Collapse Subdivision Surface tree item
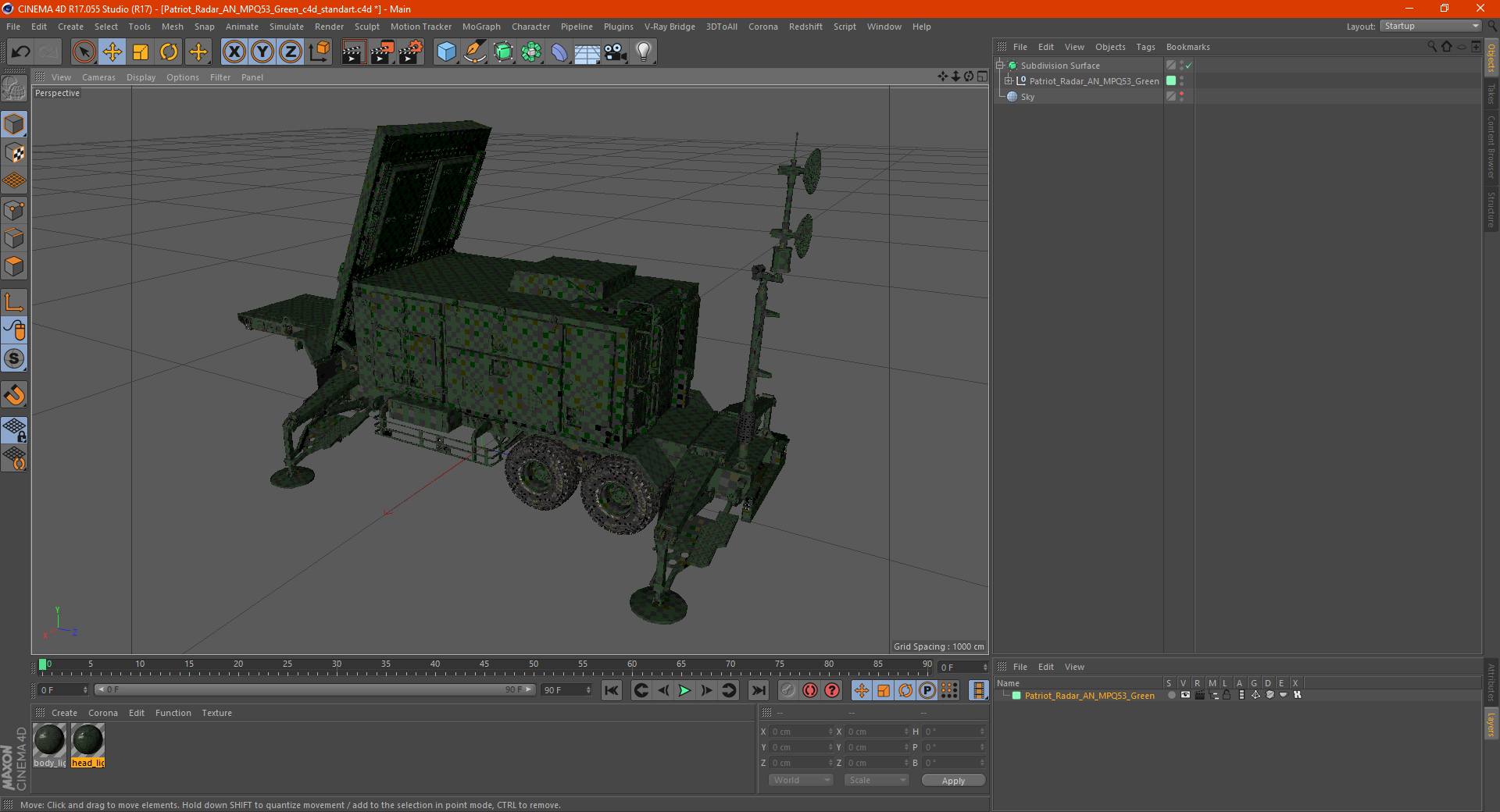Screen dimensions: 1500x812 point(999,66)
